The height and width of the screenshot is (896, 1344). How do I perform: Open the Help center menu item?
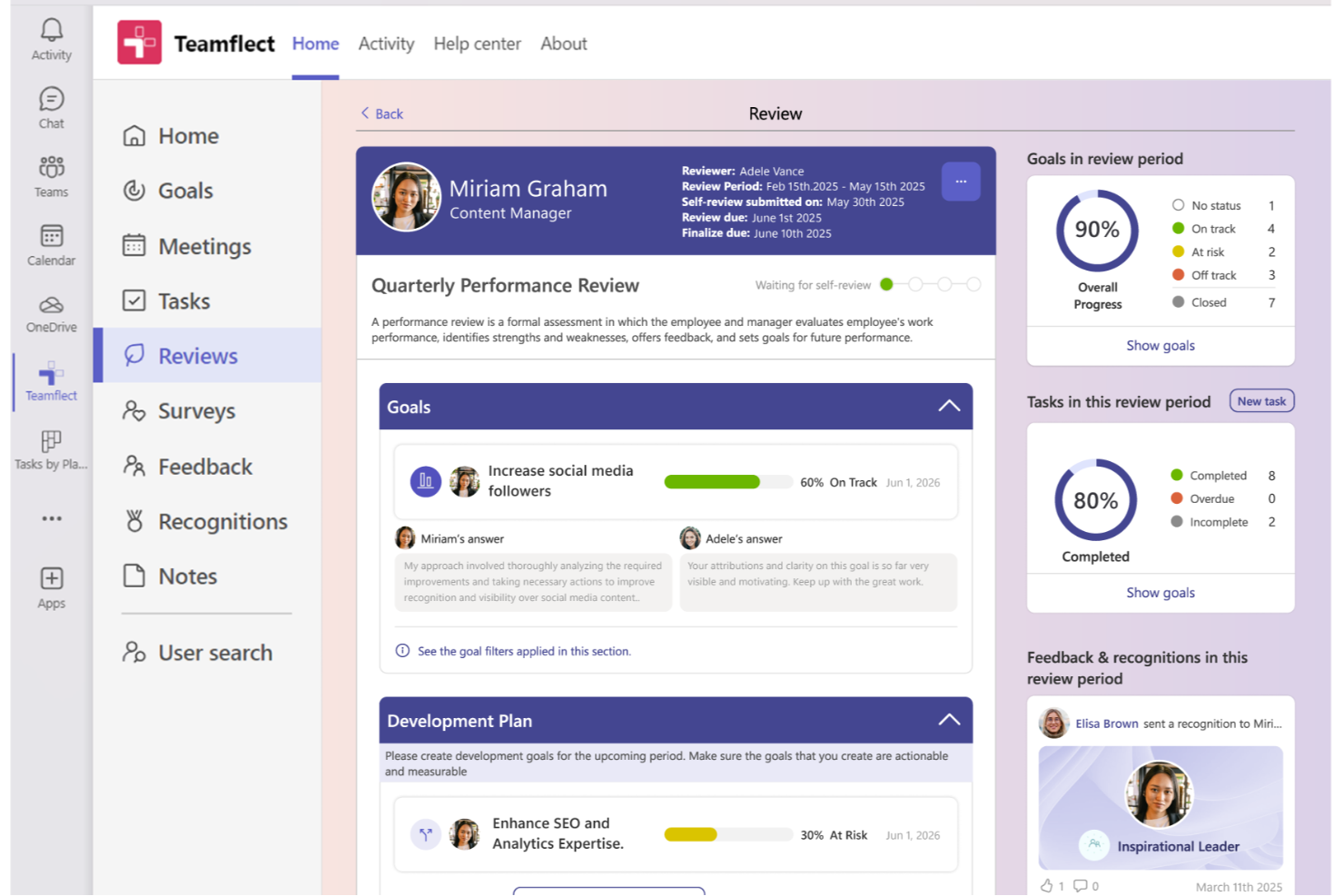pyautogui.click(x=477, y=43)
